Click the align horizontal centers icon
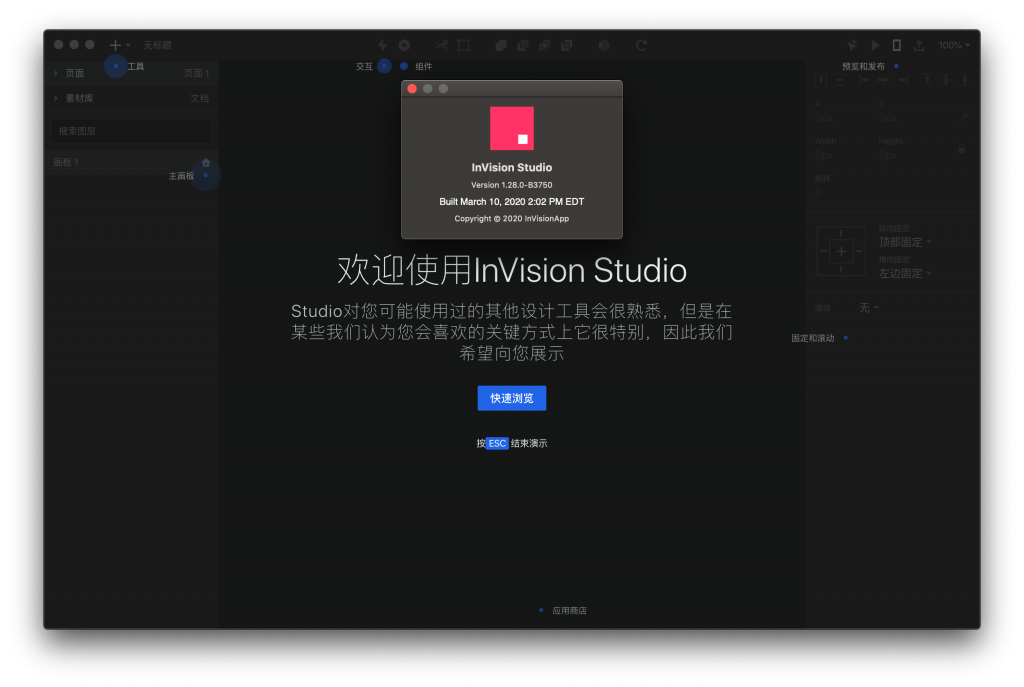 click(884, 80)
